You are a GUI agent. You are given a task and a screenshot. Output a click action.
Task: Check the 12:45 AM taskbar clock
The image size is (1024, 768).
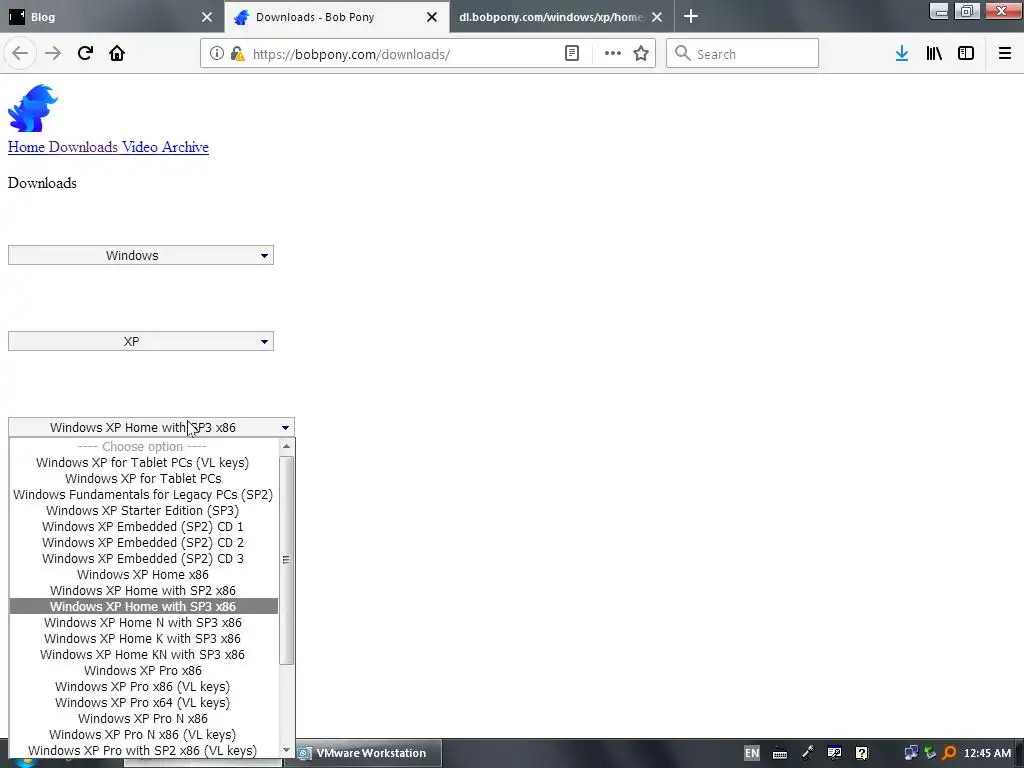(987, 753)
